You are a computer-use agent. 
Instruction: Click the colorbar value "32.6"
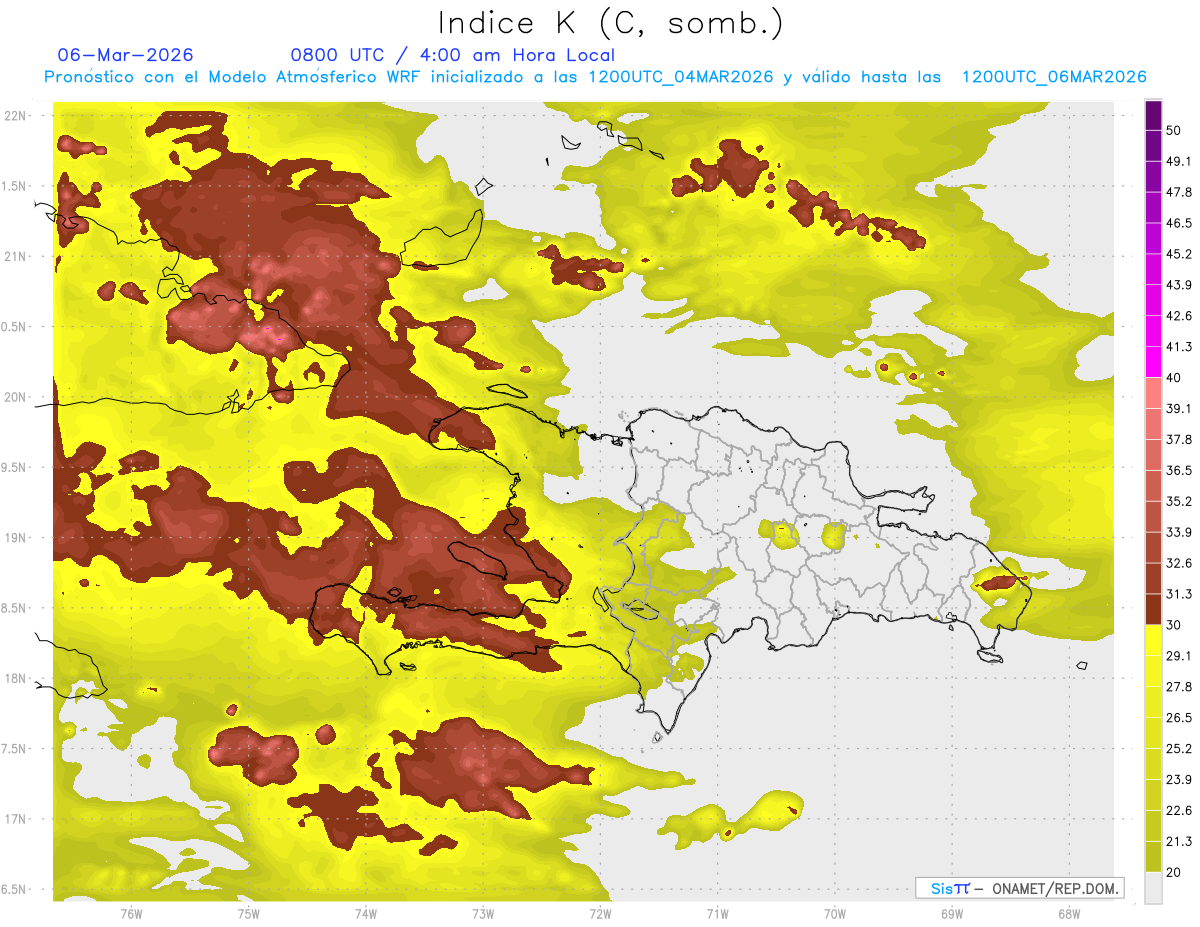tap(1178, 563)
